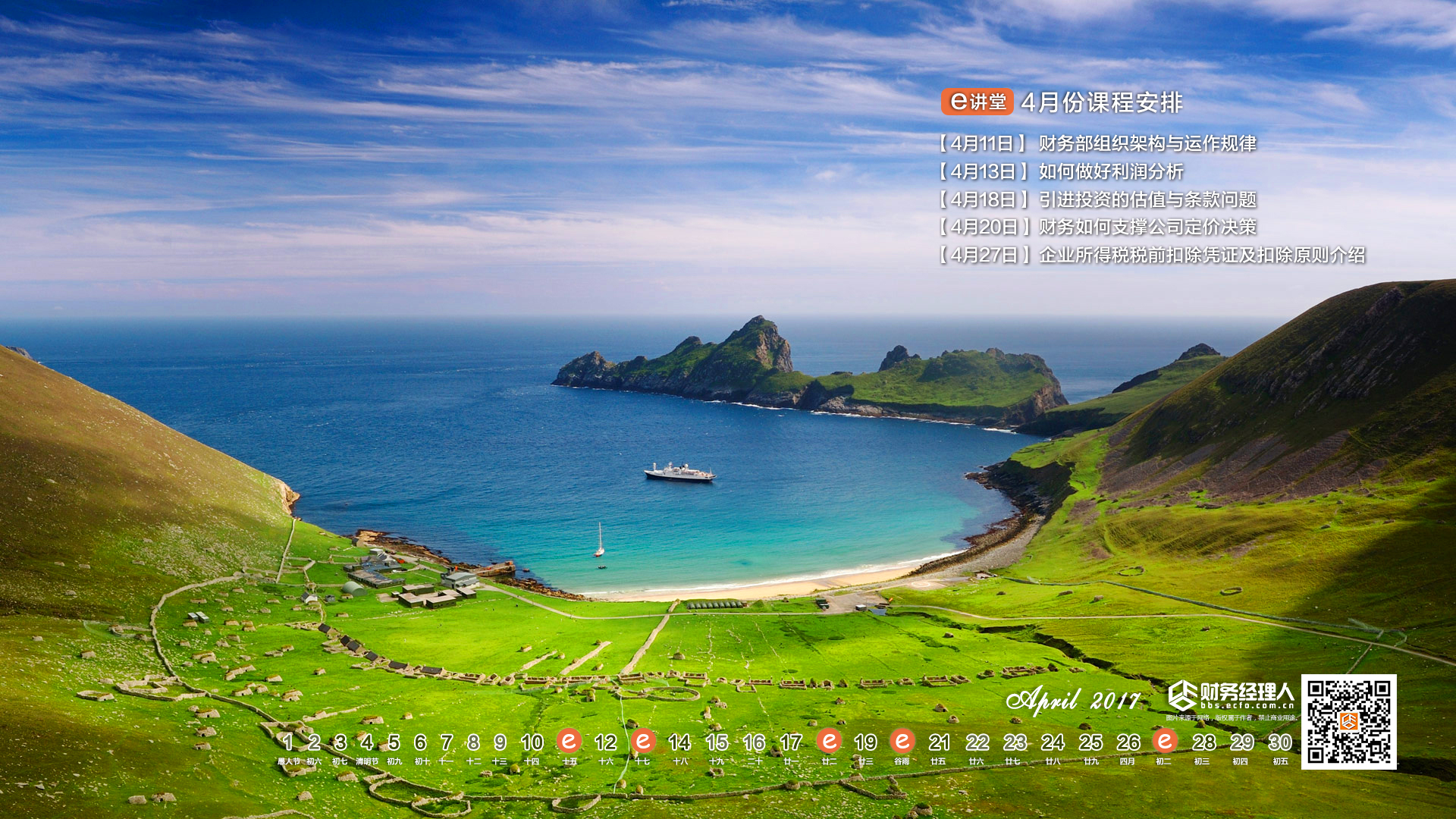1456x819 pixels.
Task: Select the 4月份课程安排 heading
Action: pos(1102,102)
